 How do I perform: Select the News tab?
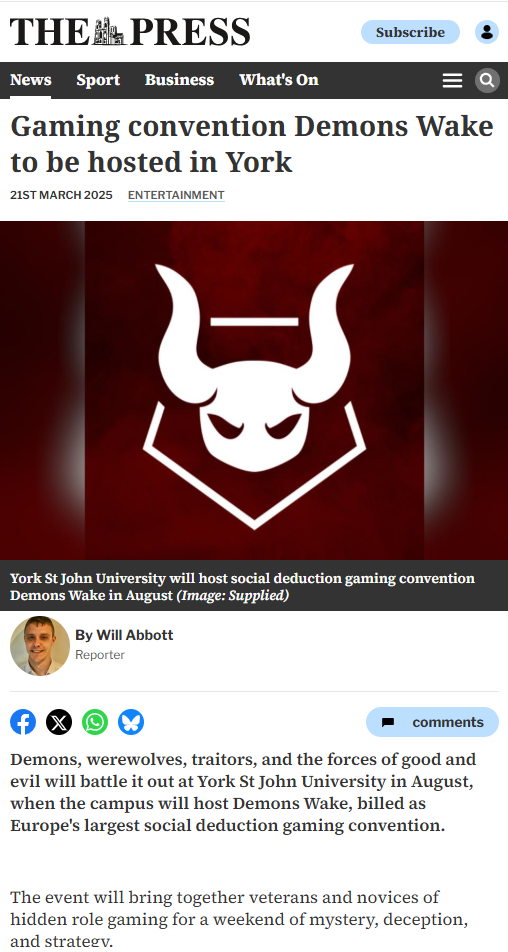[30, 80]
